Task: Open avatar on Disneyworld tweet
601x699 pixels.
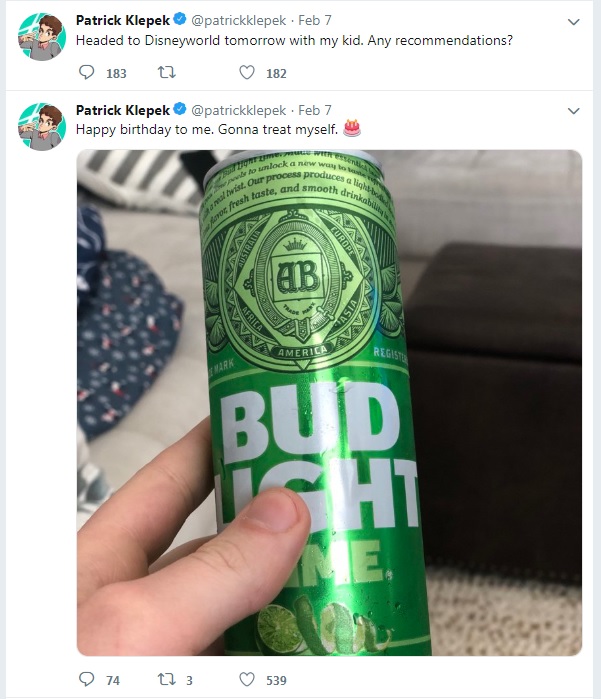Action: coord(42,37)
